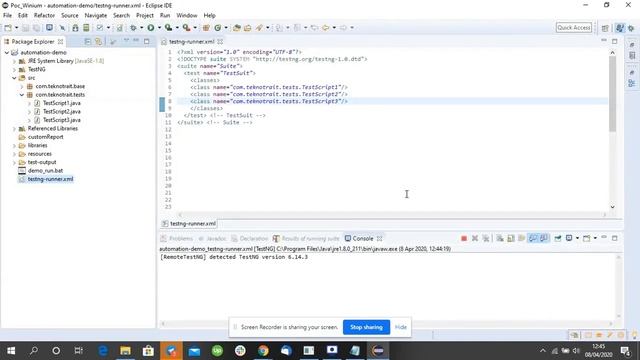The image size is (640, 360).
Task: Collapse the src folder node
Action: pos(14,78)
